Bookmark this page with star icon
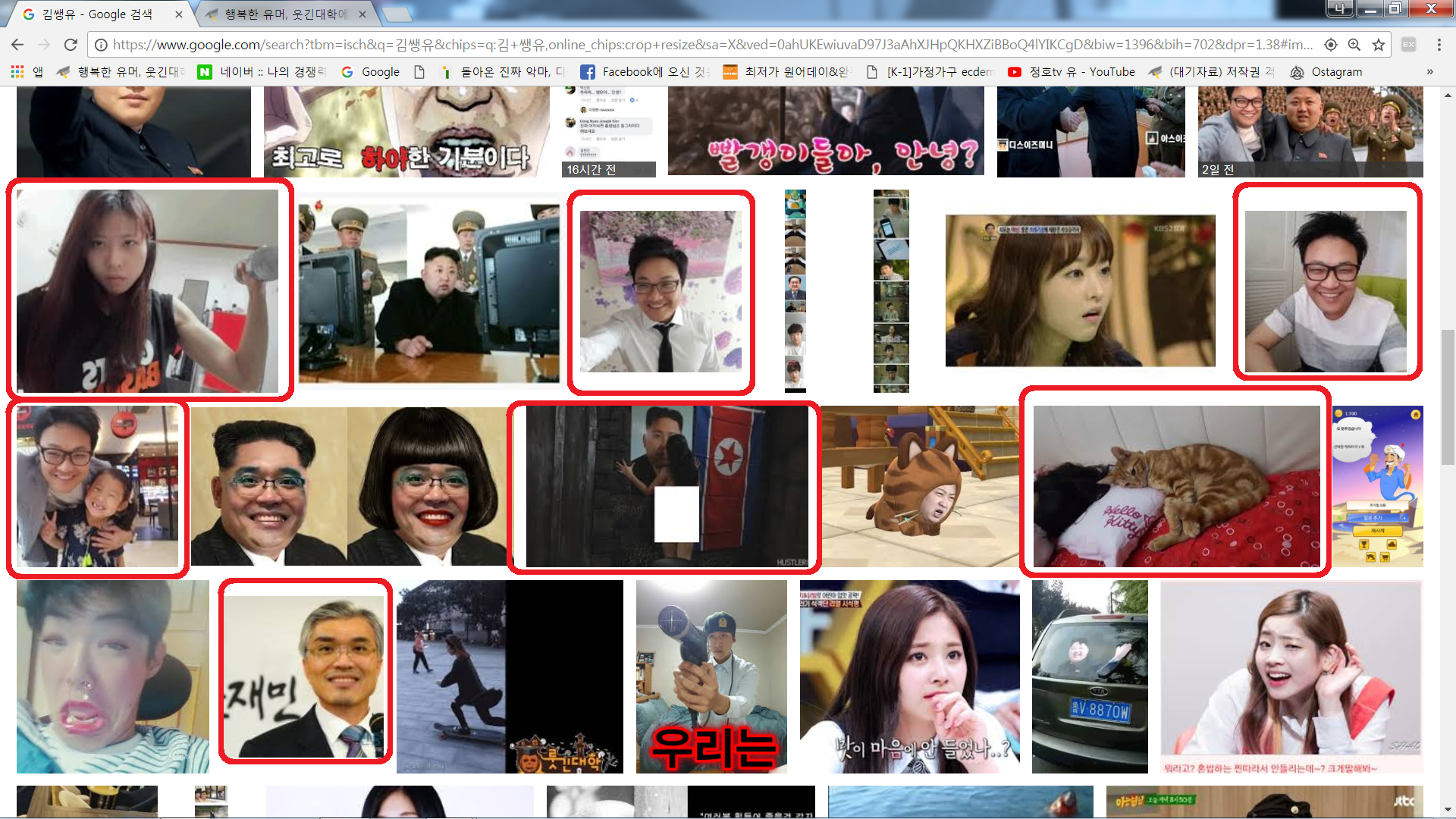Screen dimensions: 1456x819 [x=1379, y=45]
